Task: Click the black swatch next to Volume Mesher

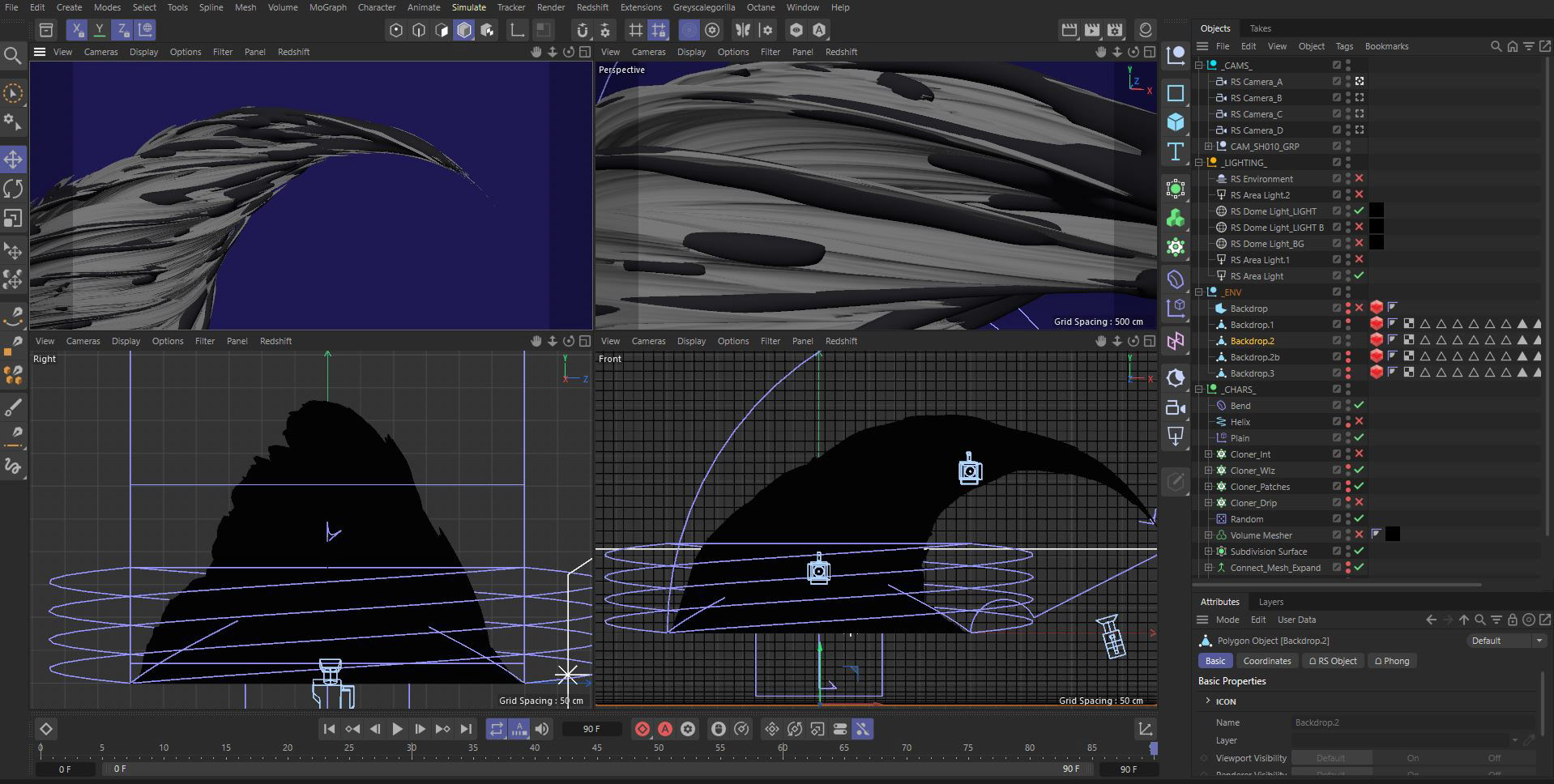Action: pyautogui.click(x=1392, y=535)
